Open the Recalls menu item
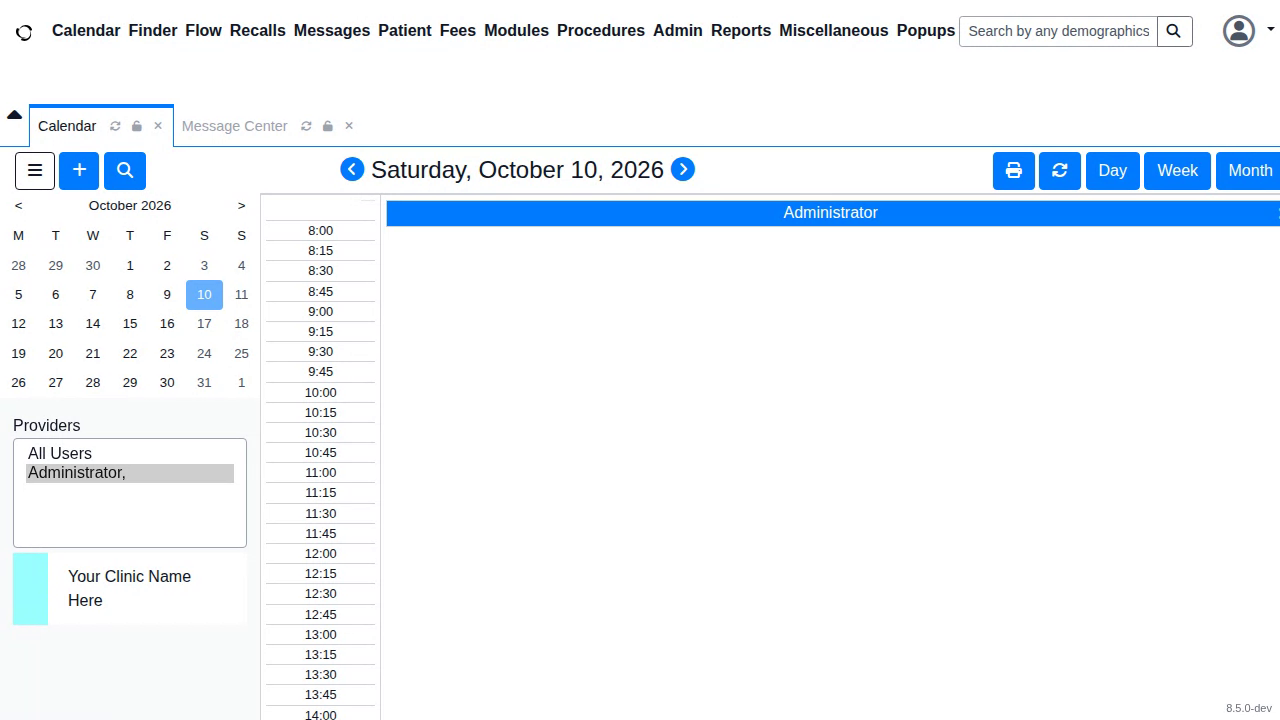1280x720 pixels. click(258, 31)
